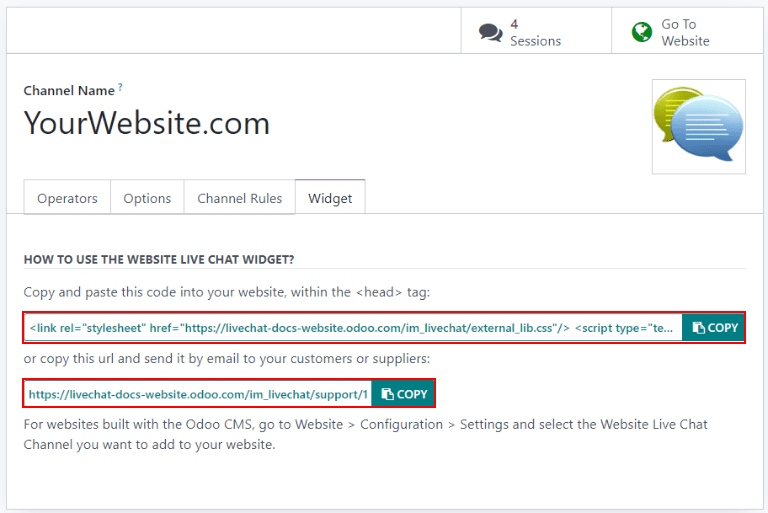Image resolution: width=768 pixels, height=513 pixels.
Task: Click the Odoo CMS instructions paragraph
Action: pos(365,433)
